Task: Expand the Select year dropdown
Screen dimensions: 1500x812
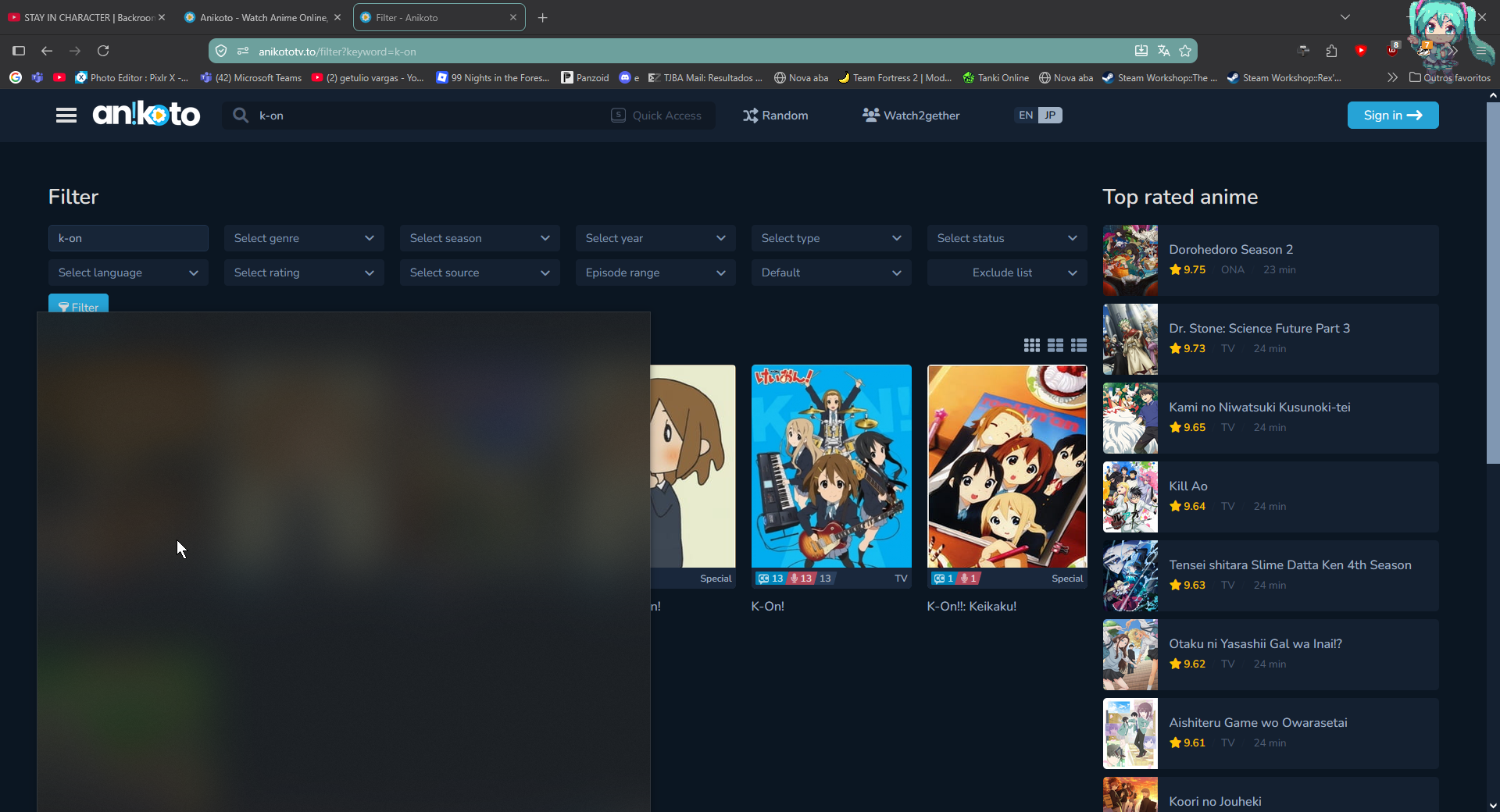Action: pyautogui.click(x=655, y=238)
